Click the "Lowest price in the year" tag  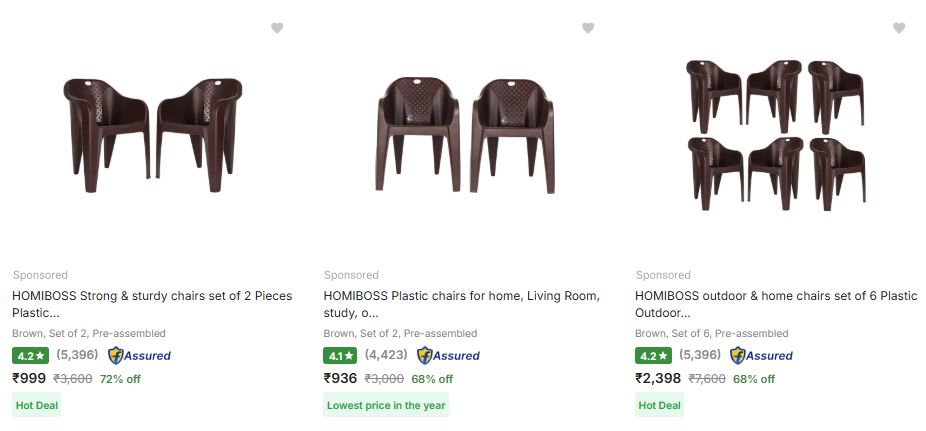[386, 405]
